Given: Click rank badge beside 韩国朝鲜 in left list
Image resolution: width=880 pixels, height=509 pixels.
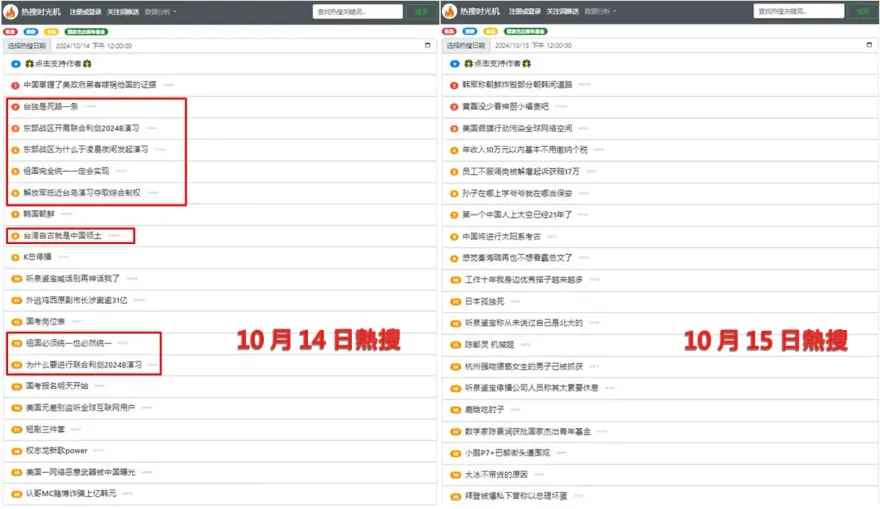Looking at the screenshot, I should 15,214.
